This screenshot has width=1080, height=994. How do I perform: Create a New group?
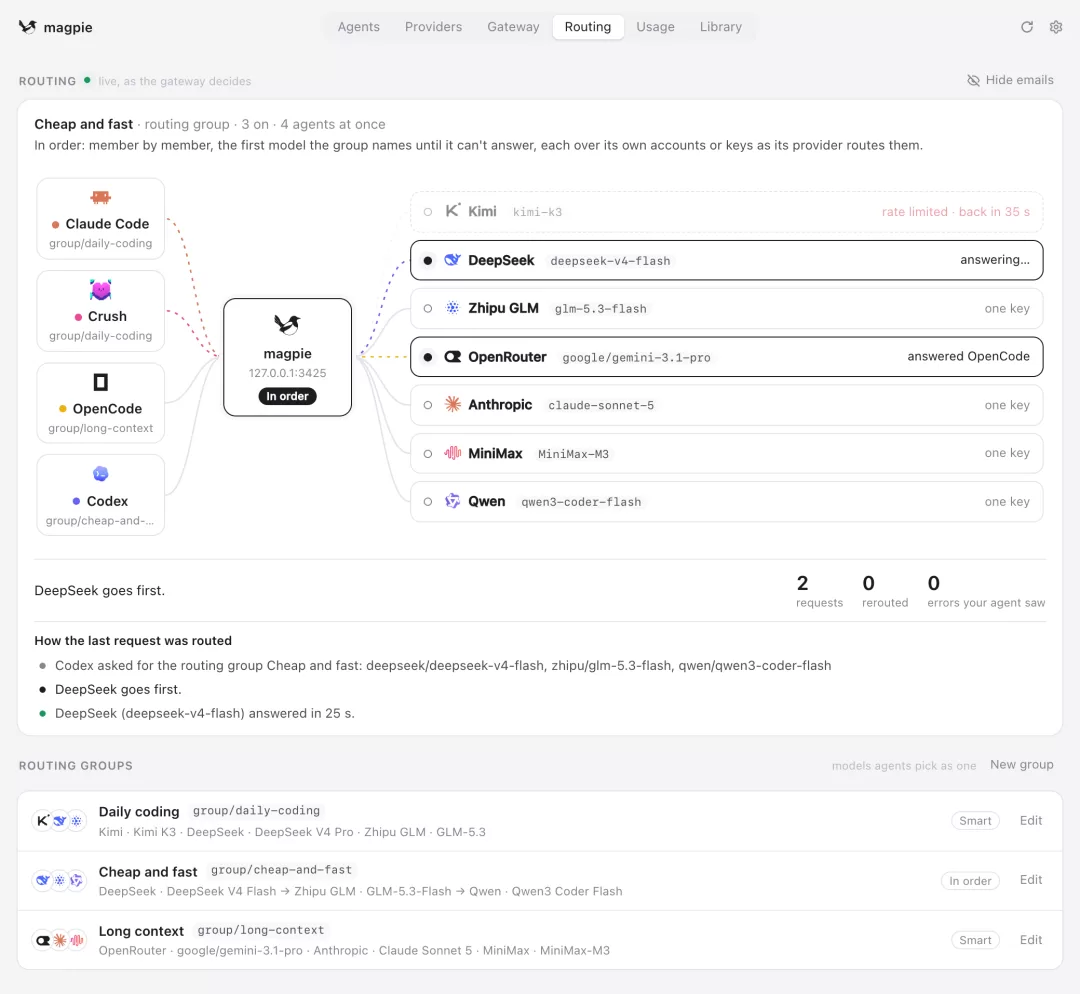tap(1021, 765)
